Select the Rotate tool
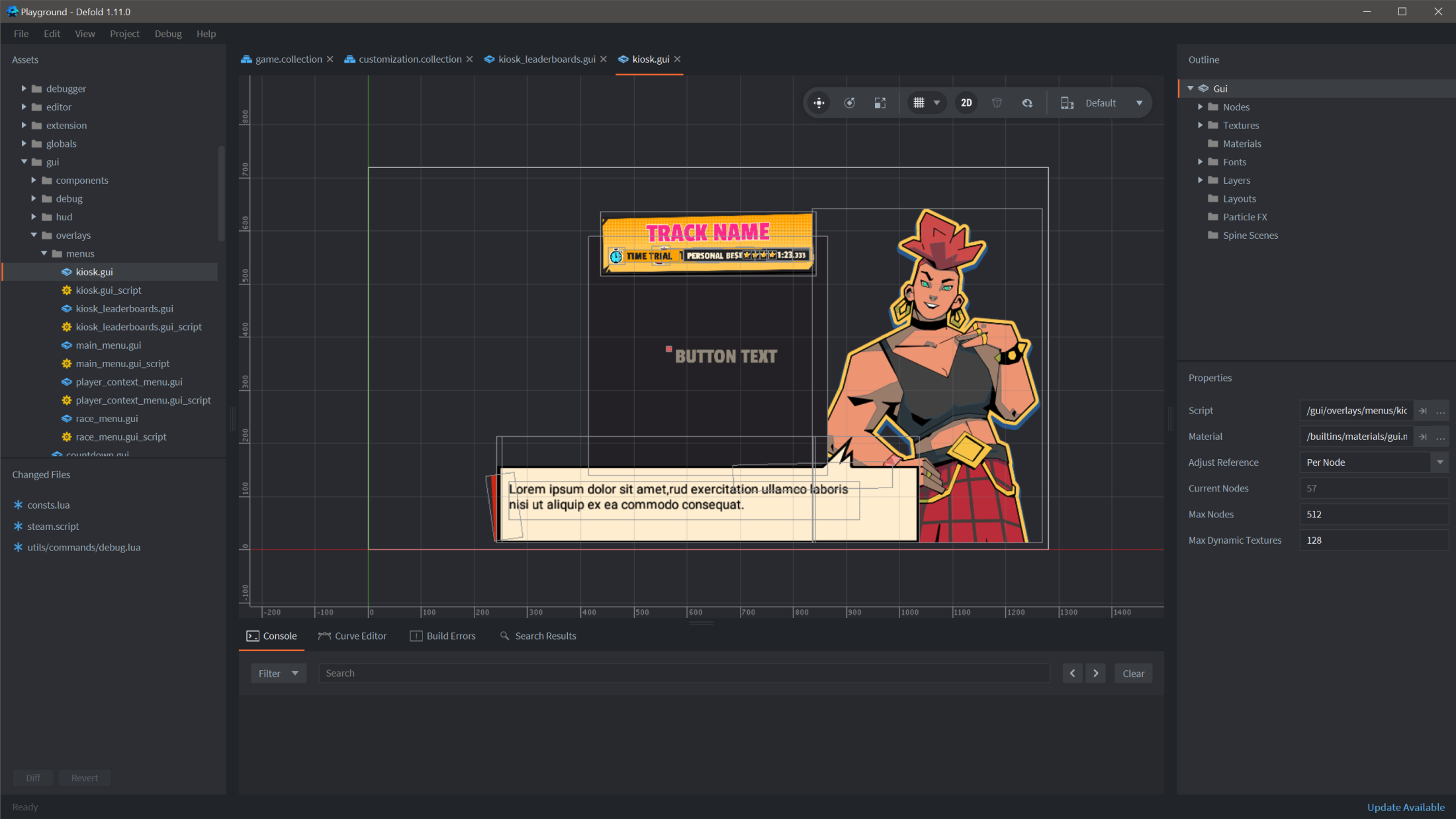The width and height of the screenshot is (1456, 819). pyautogui.click(x=850, y=103)
